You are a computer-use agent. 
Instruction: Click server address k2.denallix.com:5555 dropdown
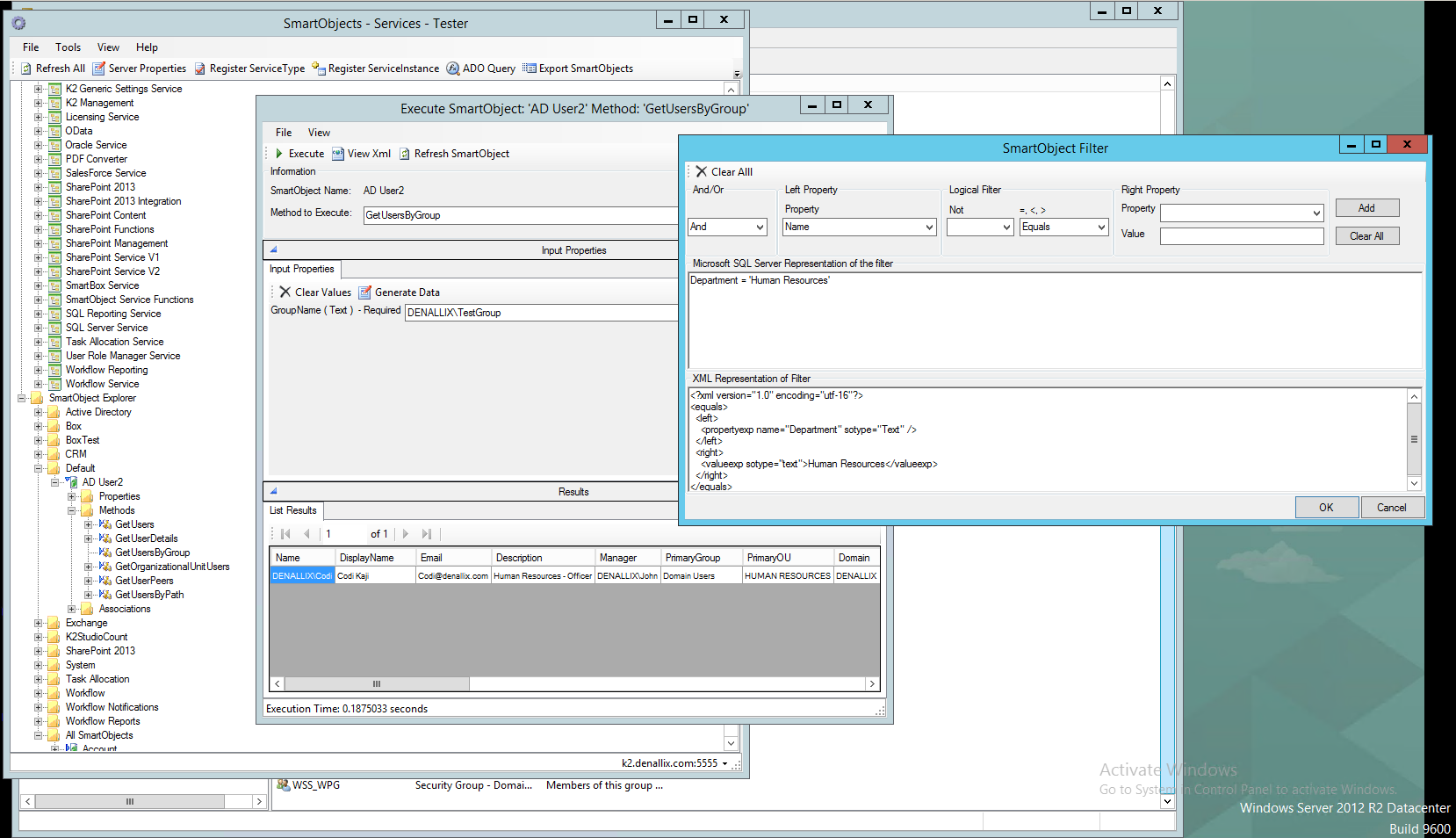click(x=674, y=763)
